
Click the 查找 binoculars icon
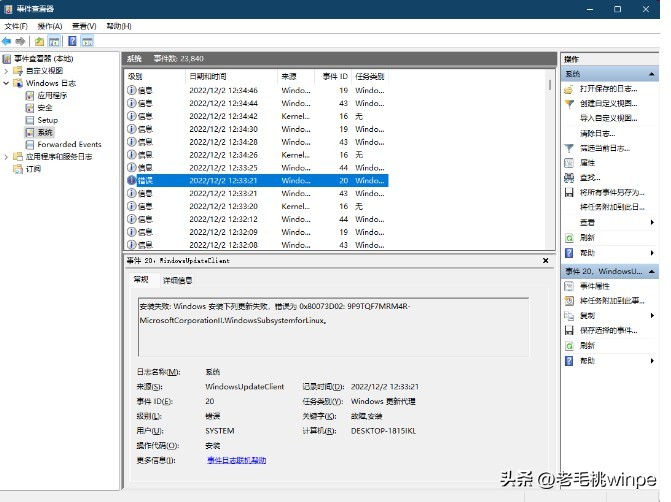[569, 178]
